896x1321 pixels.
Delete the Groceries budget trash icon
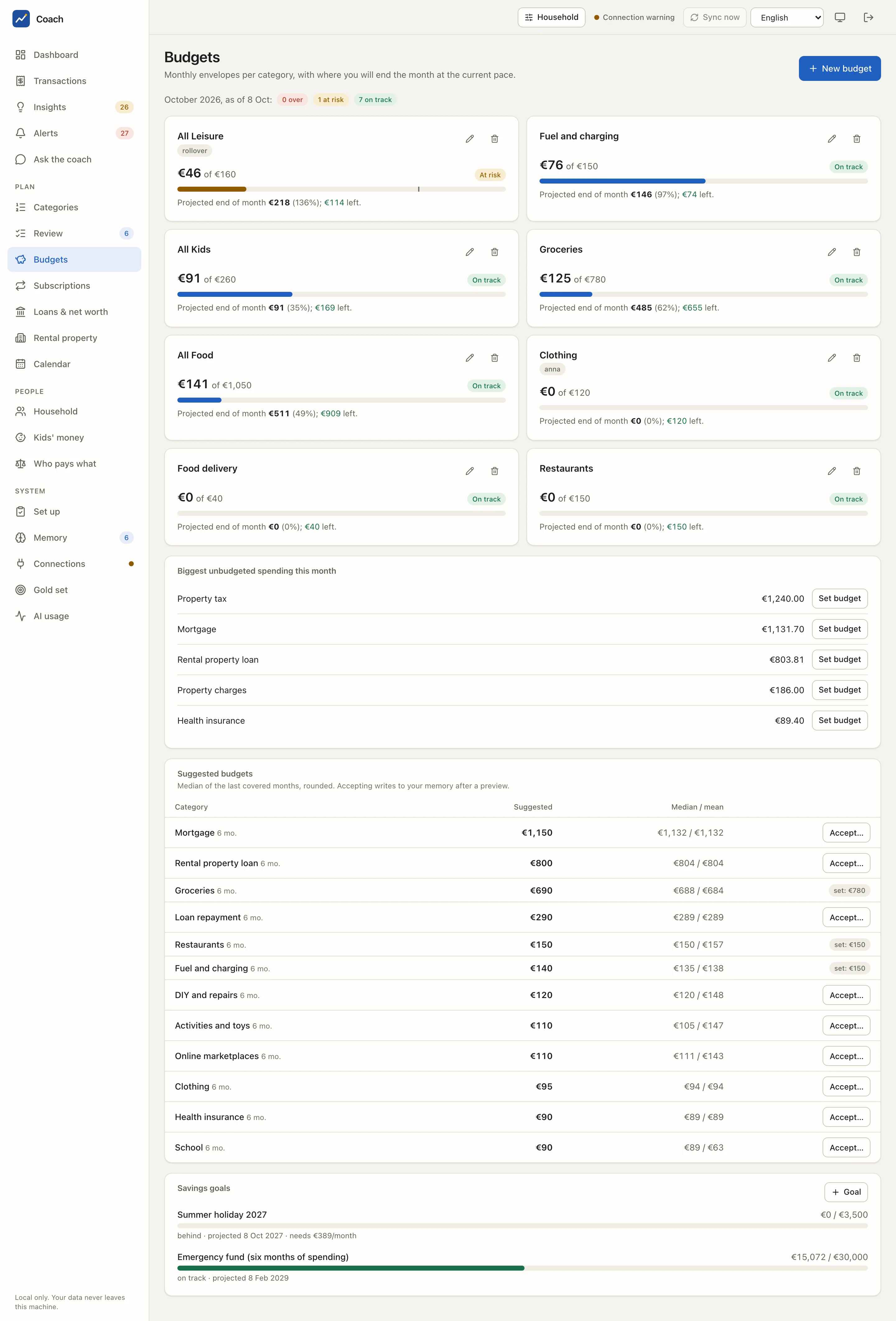pos(857,252)
